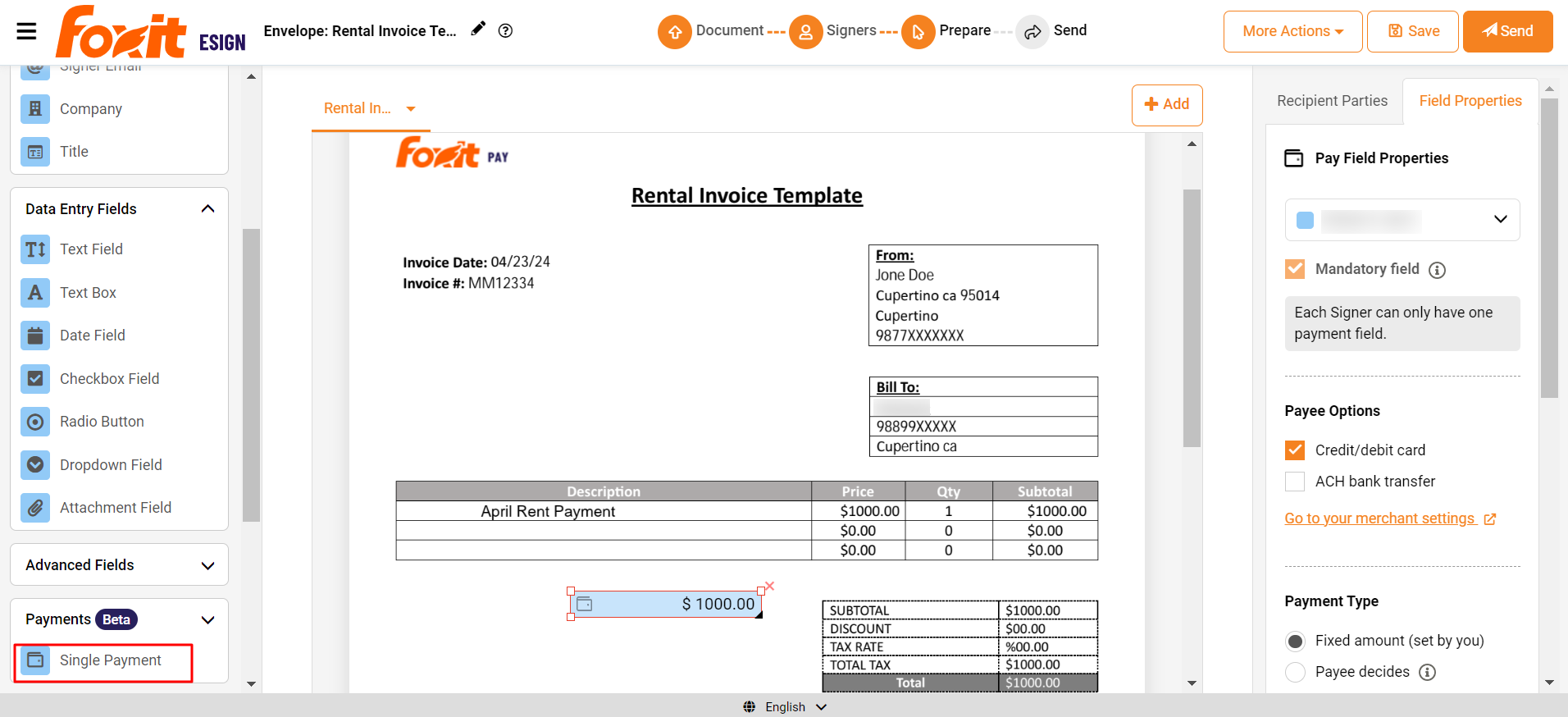The image size is (1568, 717).
Task: Click the Add document button
Action: 1167,105
